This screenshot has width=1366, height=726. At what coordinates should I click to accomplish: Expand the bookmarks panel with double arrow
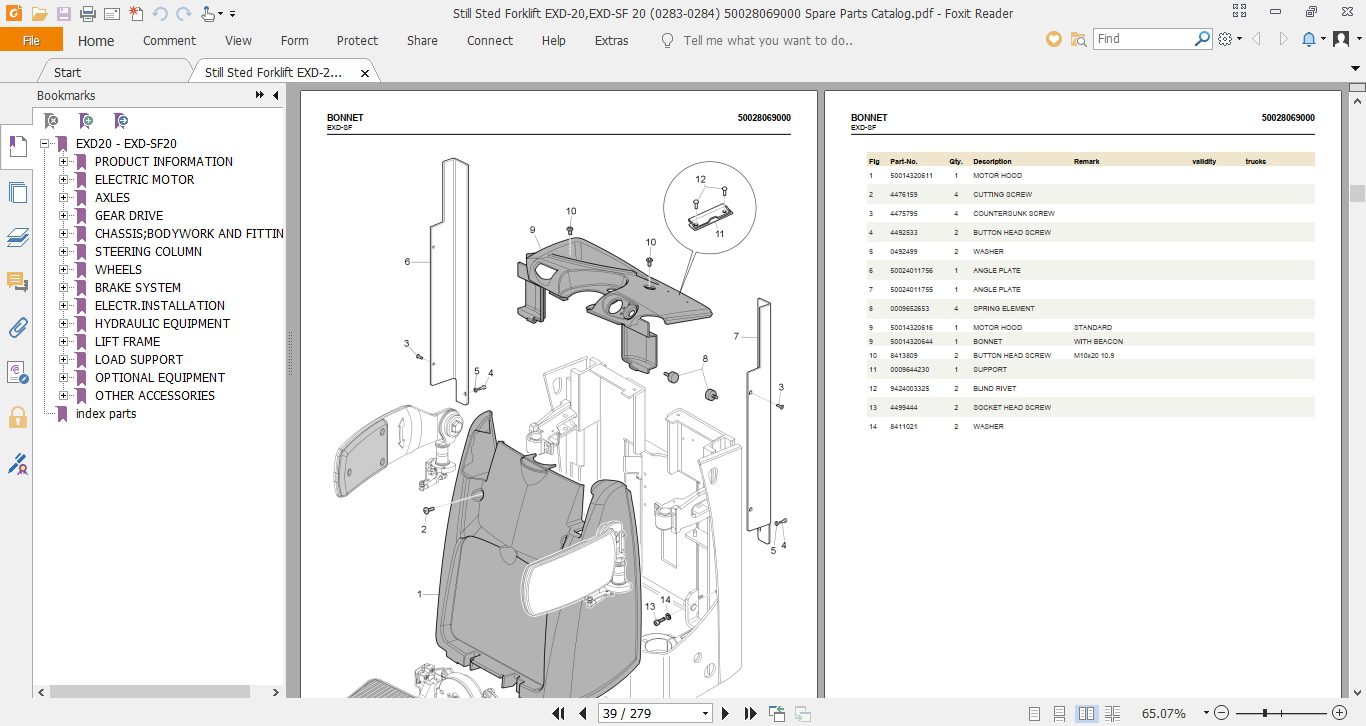[260, 96]
